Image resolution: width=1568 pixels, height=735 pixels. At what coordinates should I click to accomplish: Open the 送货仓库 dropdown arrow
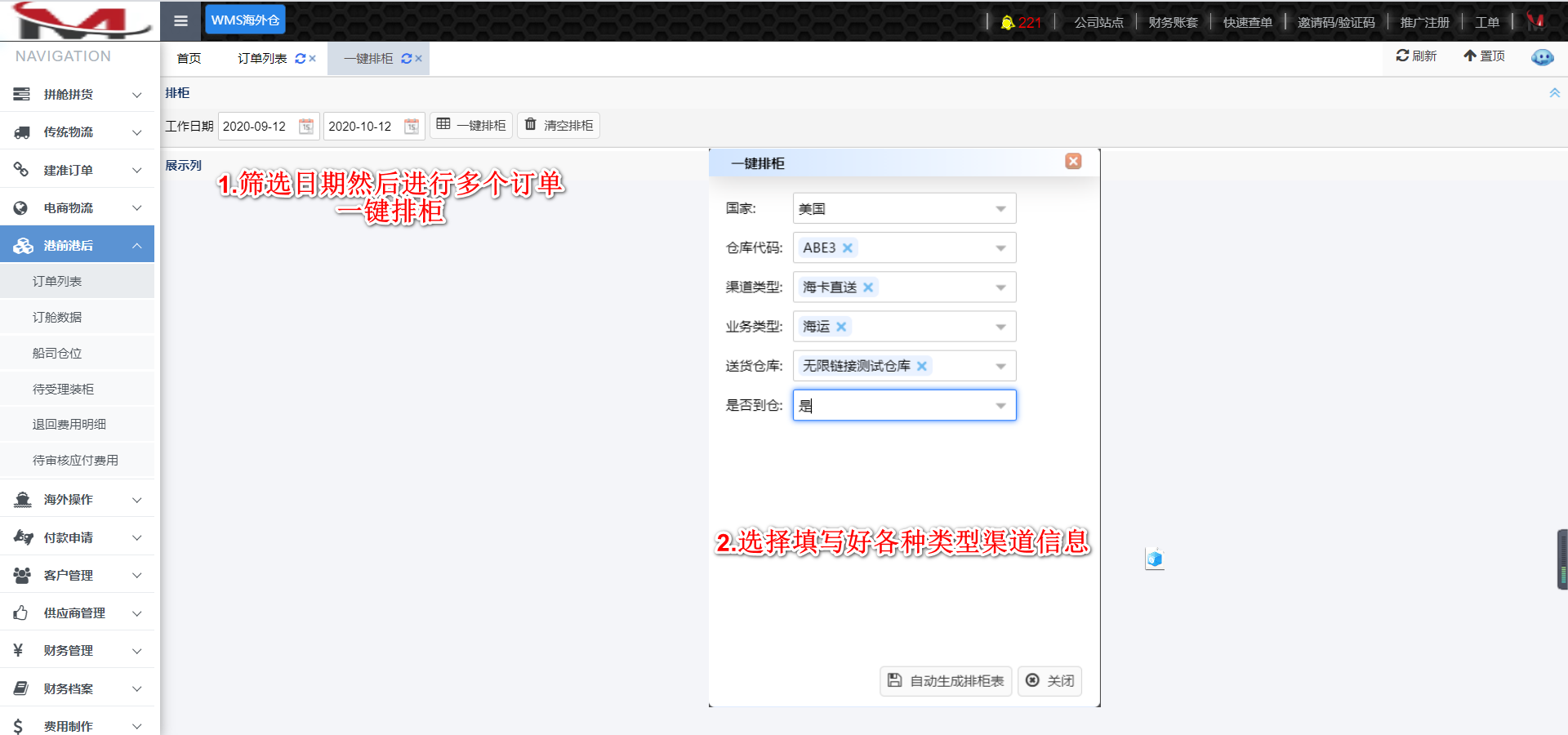(x=1000, y=366)
